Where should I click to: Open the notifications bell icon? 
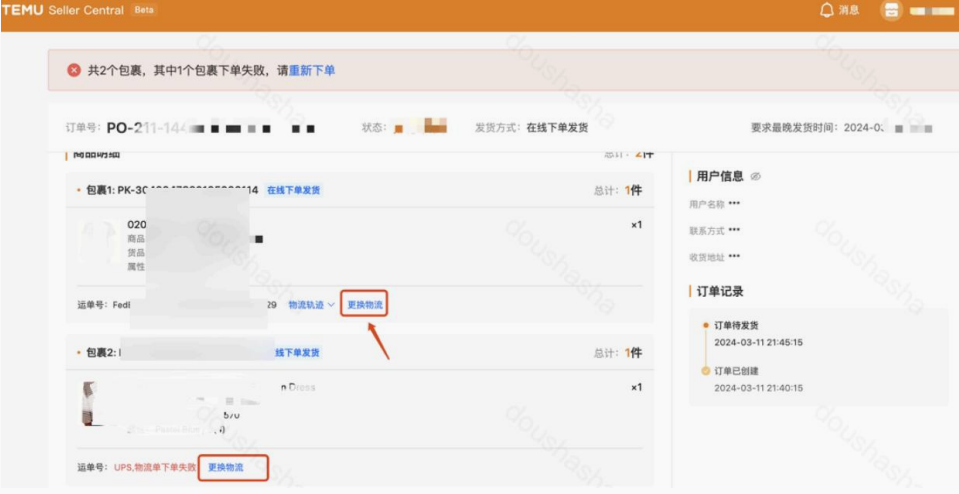(x=827, y=10)
